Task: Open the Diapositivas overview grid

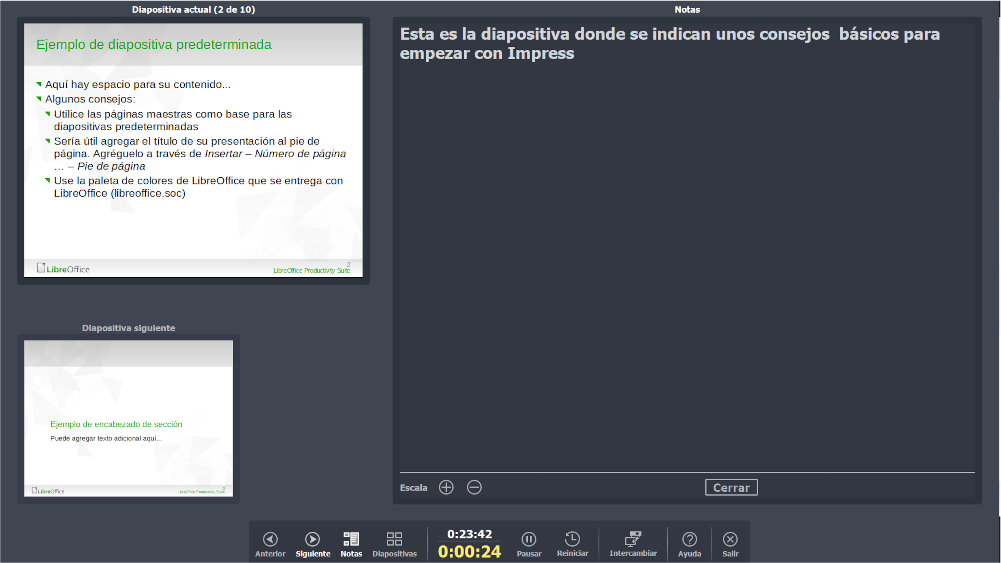Action: [395, 544]
